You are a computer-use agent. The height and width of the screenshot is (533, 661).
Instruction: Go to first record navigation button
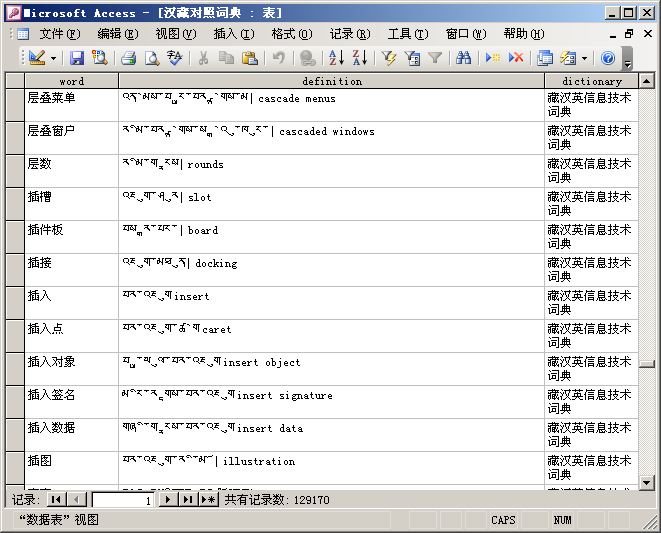click(56, 500)
